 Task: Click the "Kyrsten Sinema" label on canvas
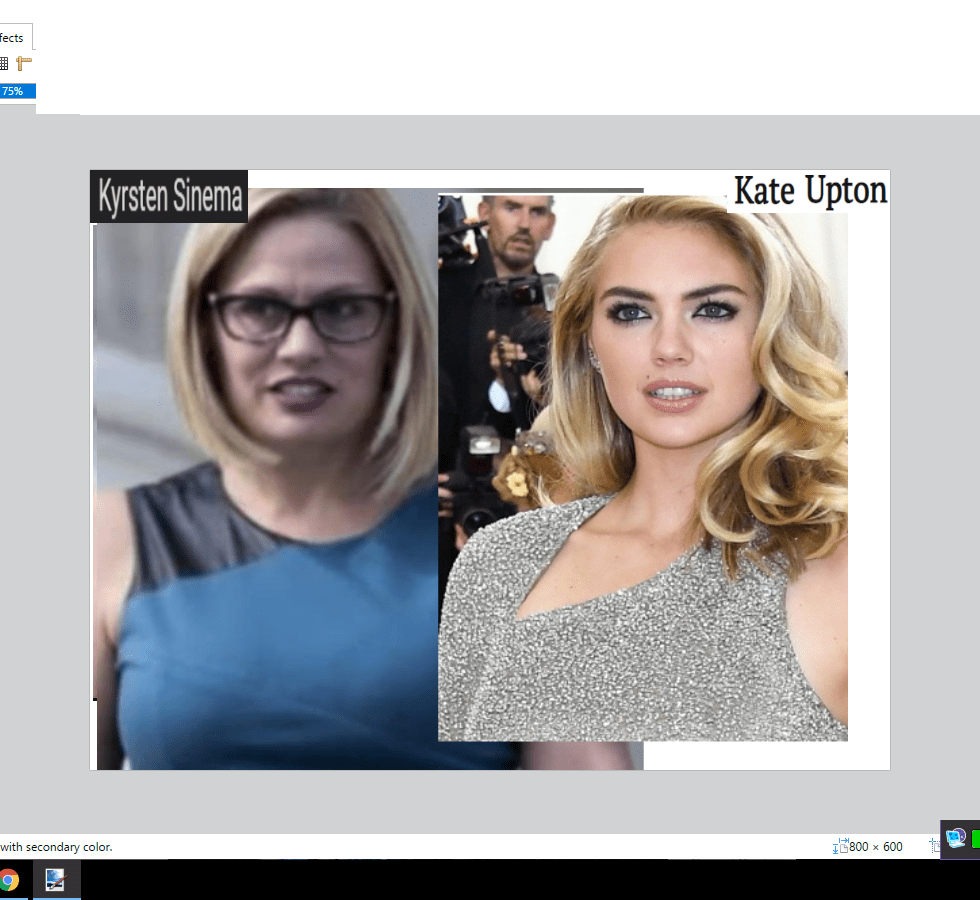169,196
